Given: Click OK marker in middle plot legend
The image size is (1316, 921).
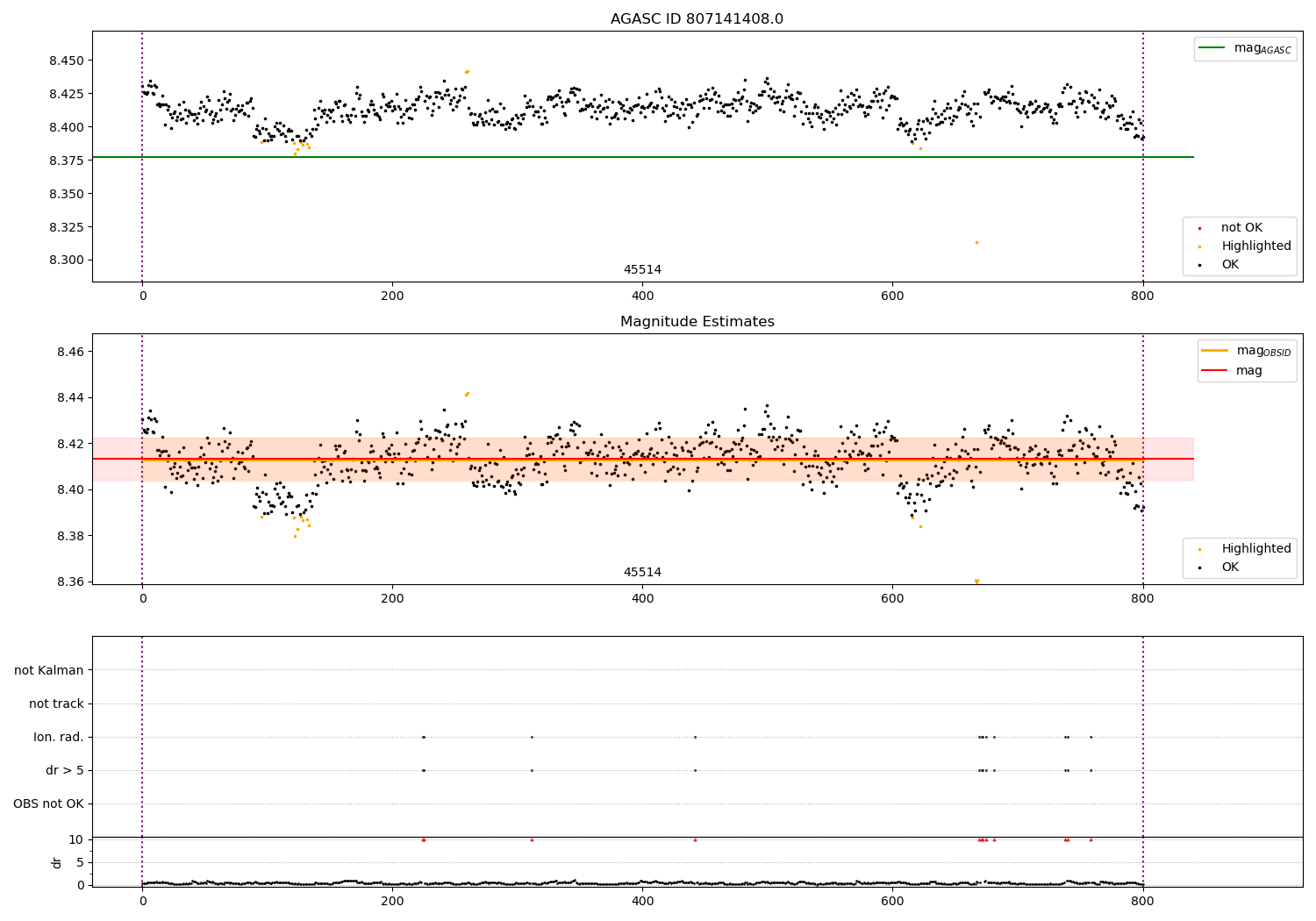Looking at the screenshot, I should [x=1200, y=568].
